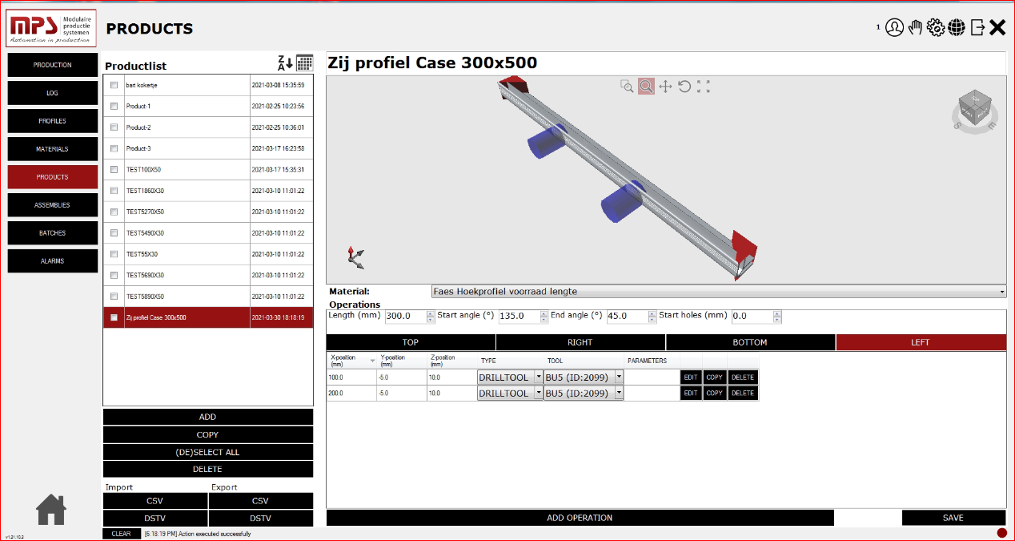Open the first row's DRILLTOOL type dropdown
The width and height of the screenshot is (1016, 541).
point(539,377)
